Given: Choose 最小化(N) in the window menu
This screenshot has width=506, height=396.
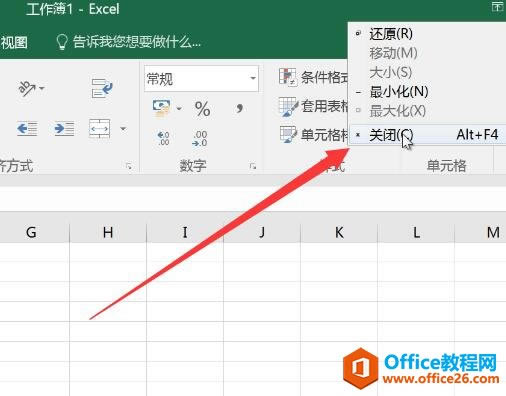Looking at the screenshot, I should tap(427, 91).
